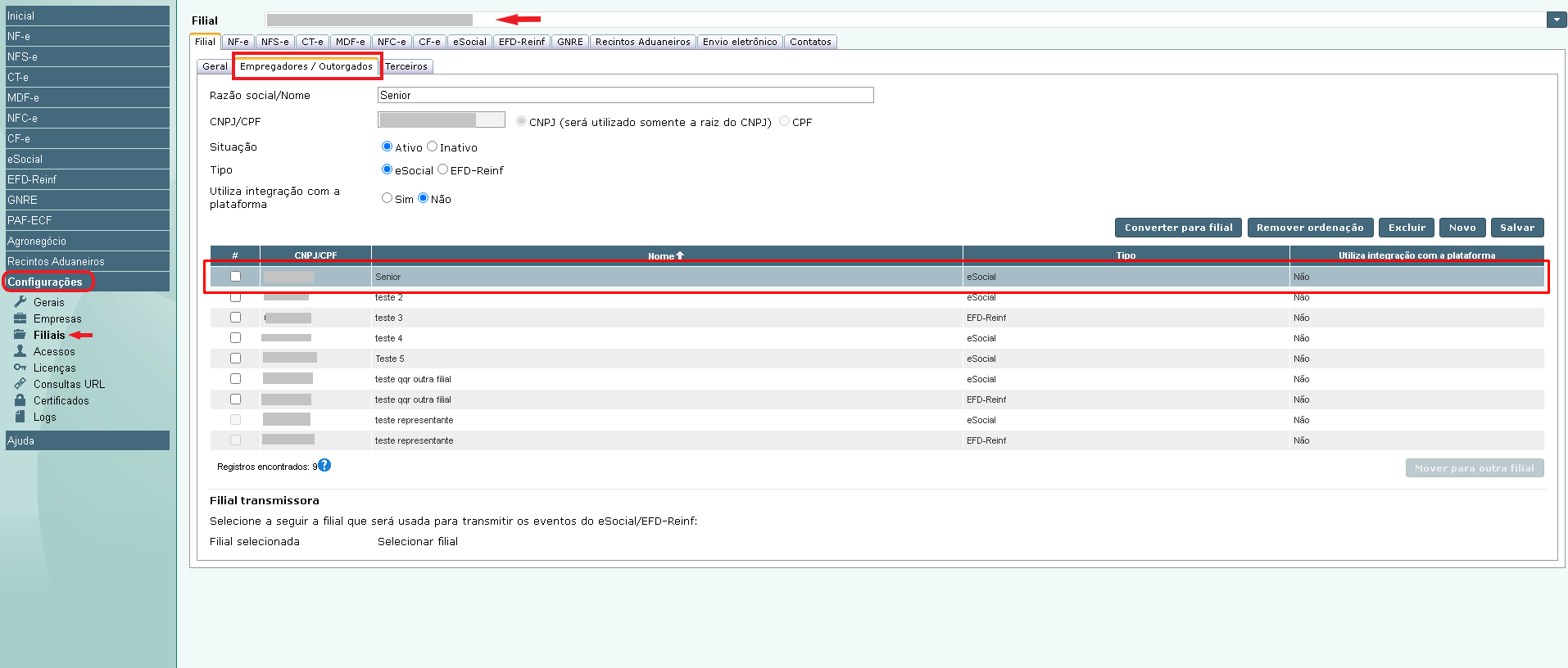
Task: Click the Consultas URL link icon
Action: [20, 383]
